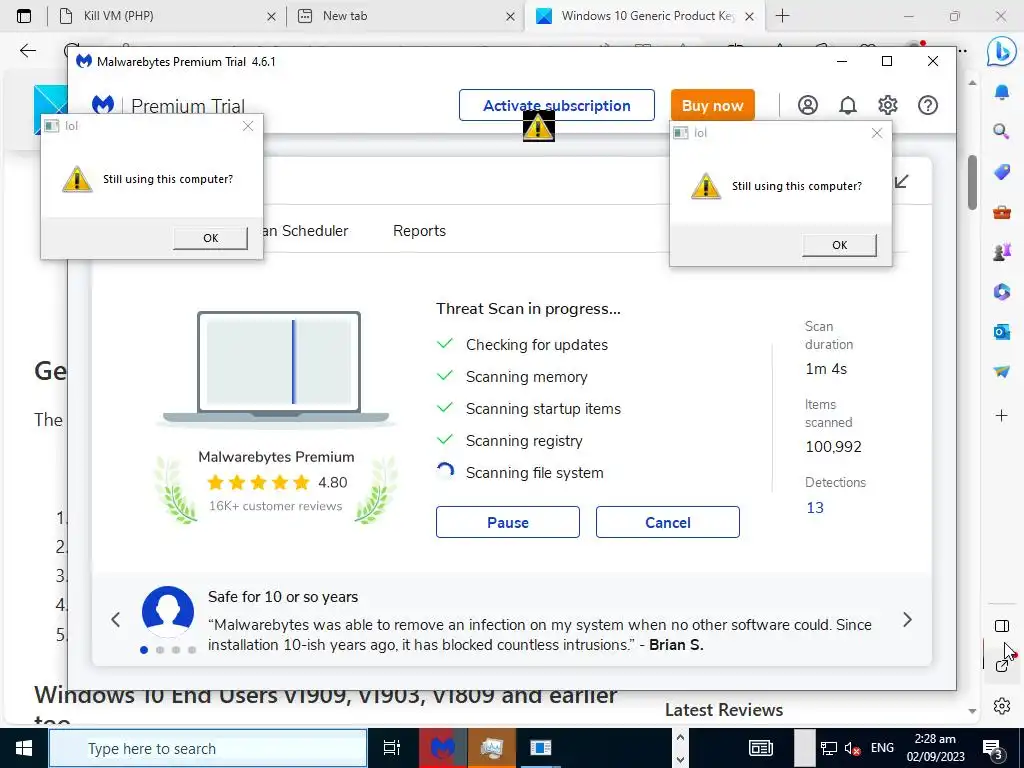The width and height of the screenshot is (1024, 768).
Task: Click Latest Reviews heading on webpage
Action: [724, 710]
